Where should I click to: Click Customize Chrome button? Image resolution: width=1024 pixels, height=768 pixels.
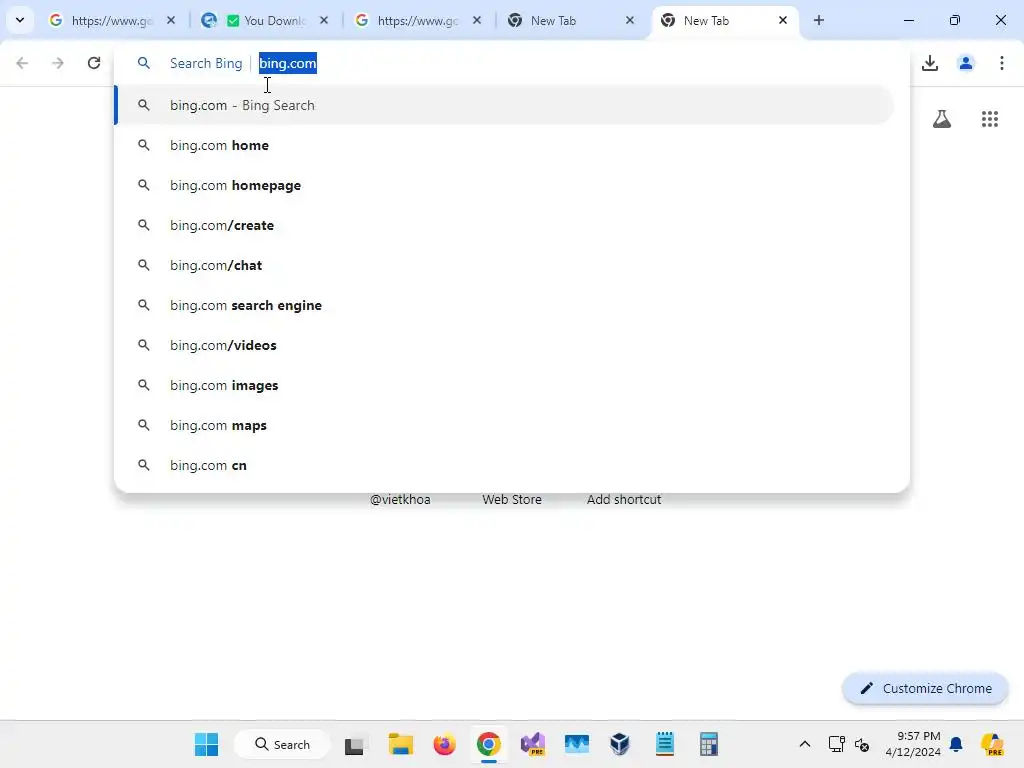[x=925, y=688]
